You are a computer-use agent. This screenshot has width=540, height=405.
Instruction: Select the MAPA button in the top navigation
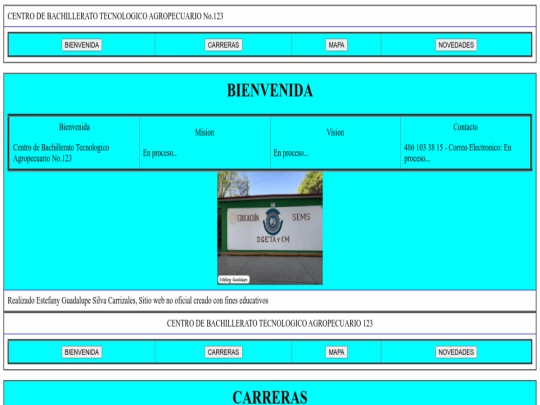336,45
